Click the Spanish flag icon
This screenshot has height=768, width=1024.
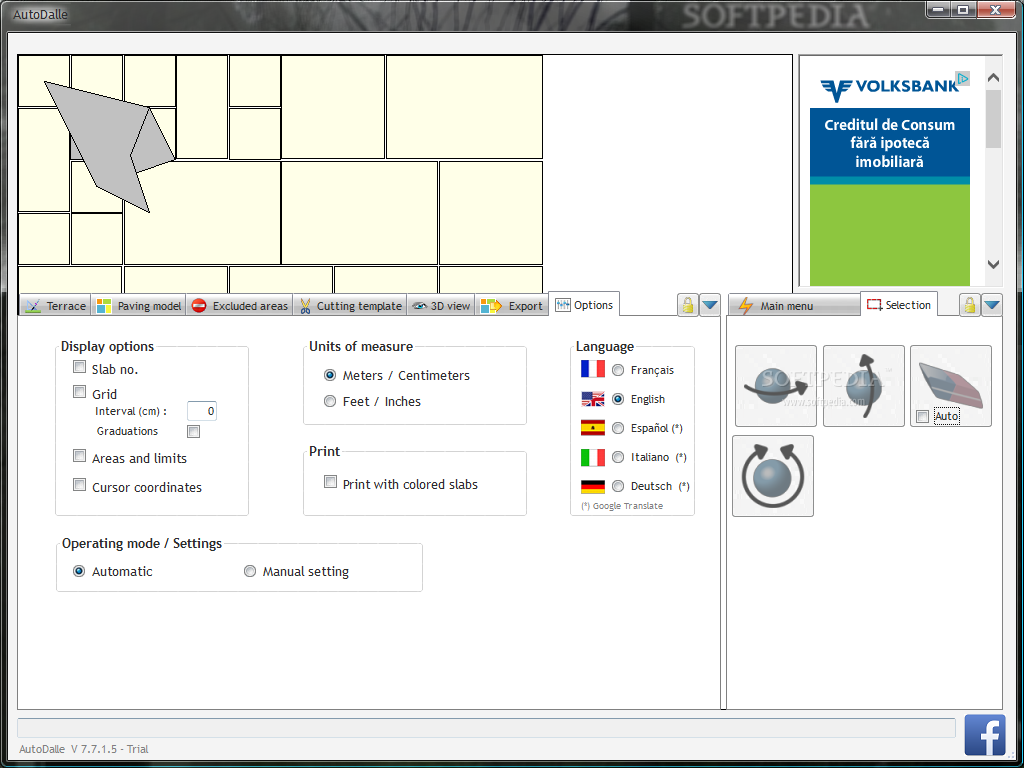point(593,428)
